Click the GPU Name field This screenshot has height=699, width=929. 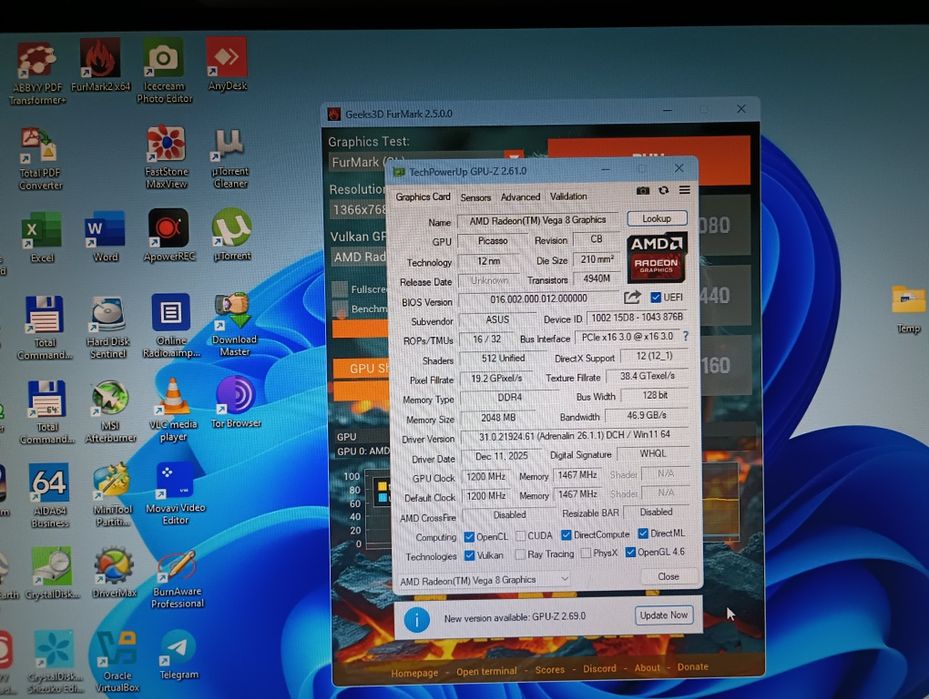pos(538,220)
